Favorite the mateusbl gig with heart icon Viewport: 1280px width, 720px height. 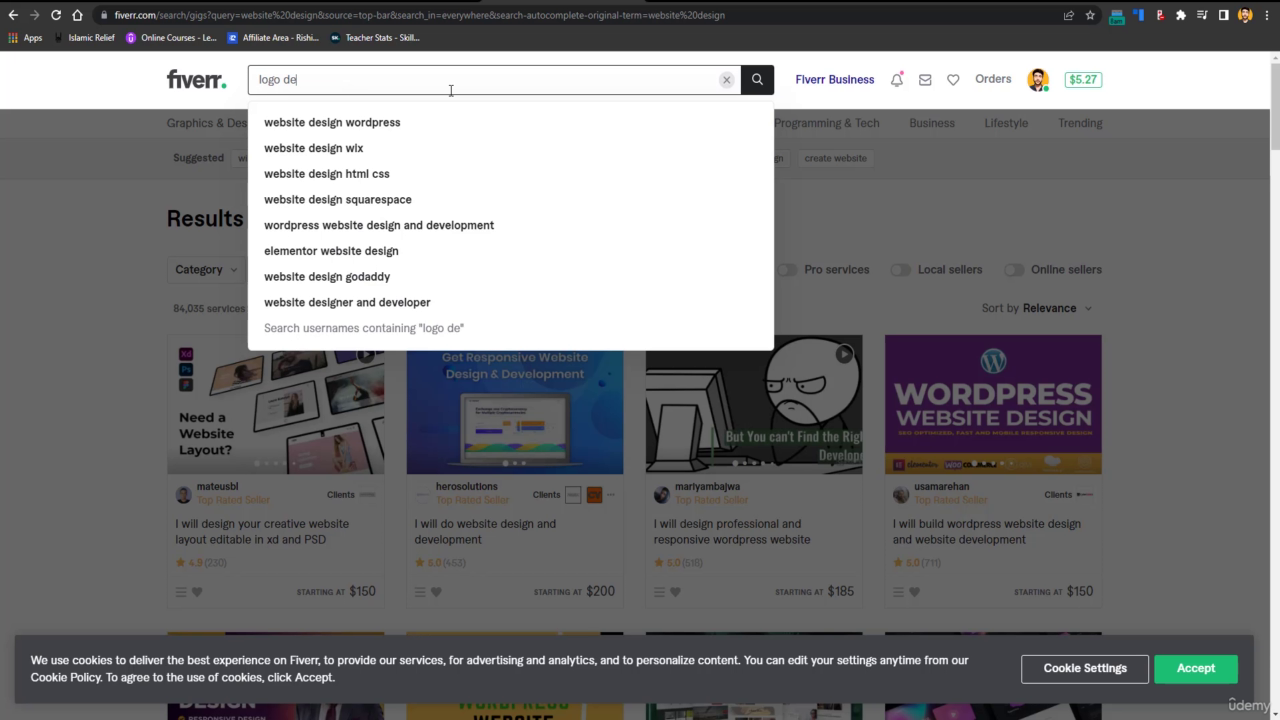point(197,592)
